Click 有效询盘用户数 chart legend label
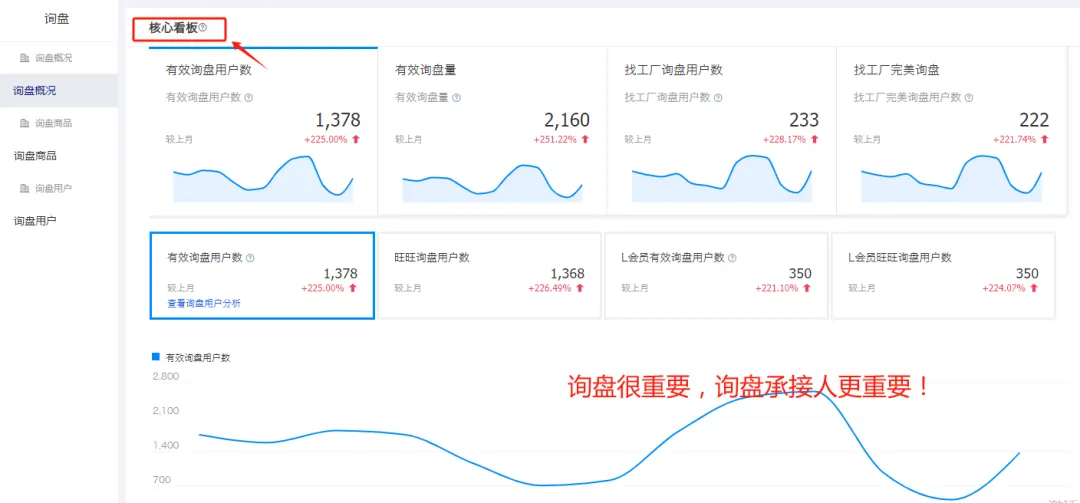This screenshot has width=1080, height=503. (x=198, y=358)
